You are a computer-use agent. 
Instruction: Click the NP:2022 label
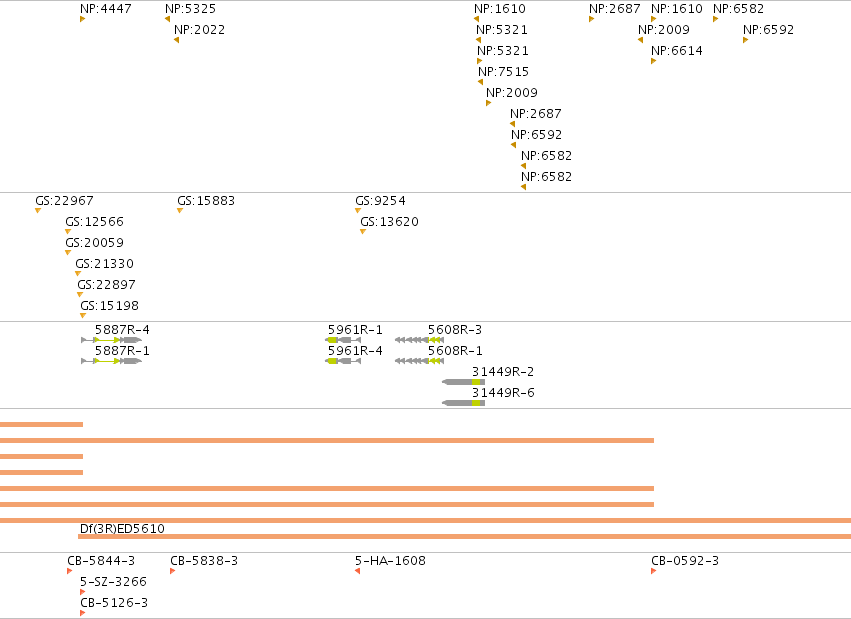coord(200,30)
